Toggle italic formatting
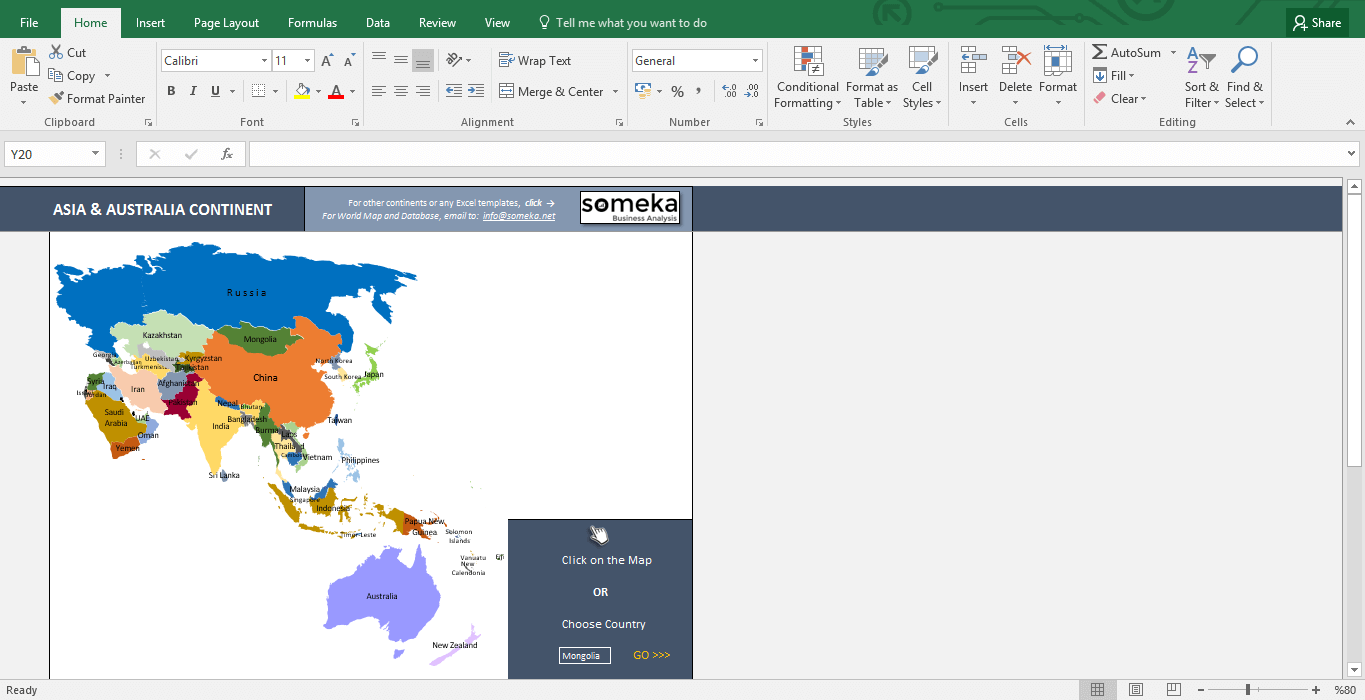Viewport: 1365px width, 700px height. (192, 90)
